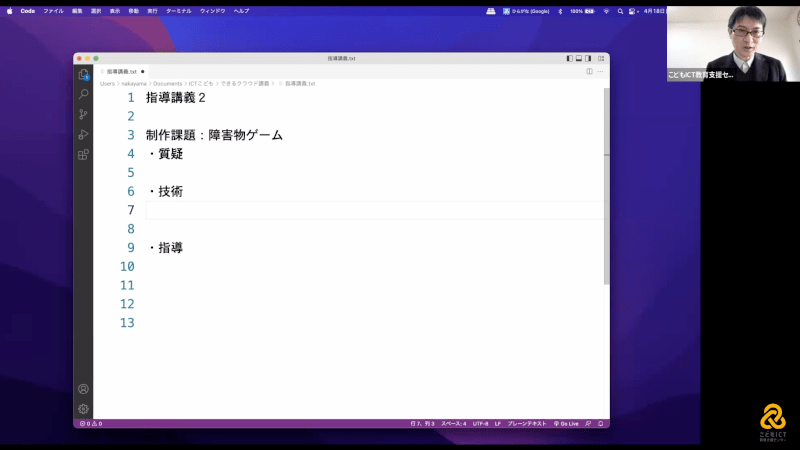Open the Run and Debug view
This screenshot has height=450, width=800.
coord(83,134)
